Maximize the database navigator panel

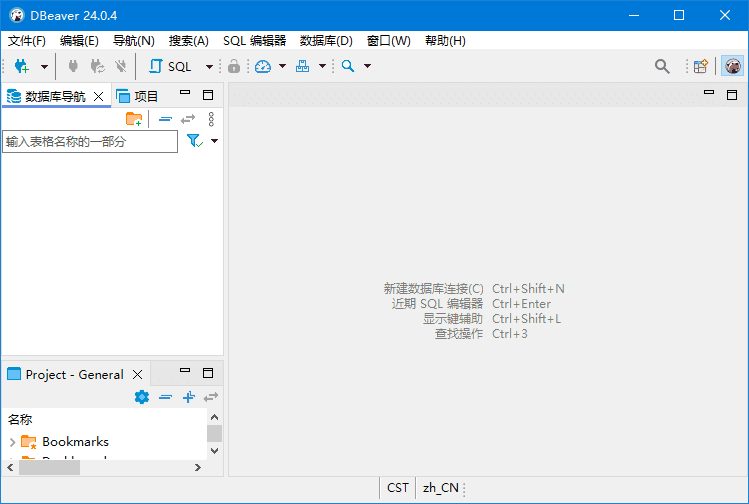coord(208,95)
